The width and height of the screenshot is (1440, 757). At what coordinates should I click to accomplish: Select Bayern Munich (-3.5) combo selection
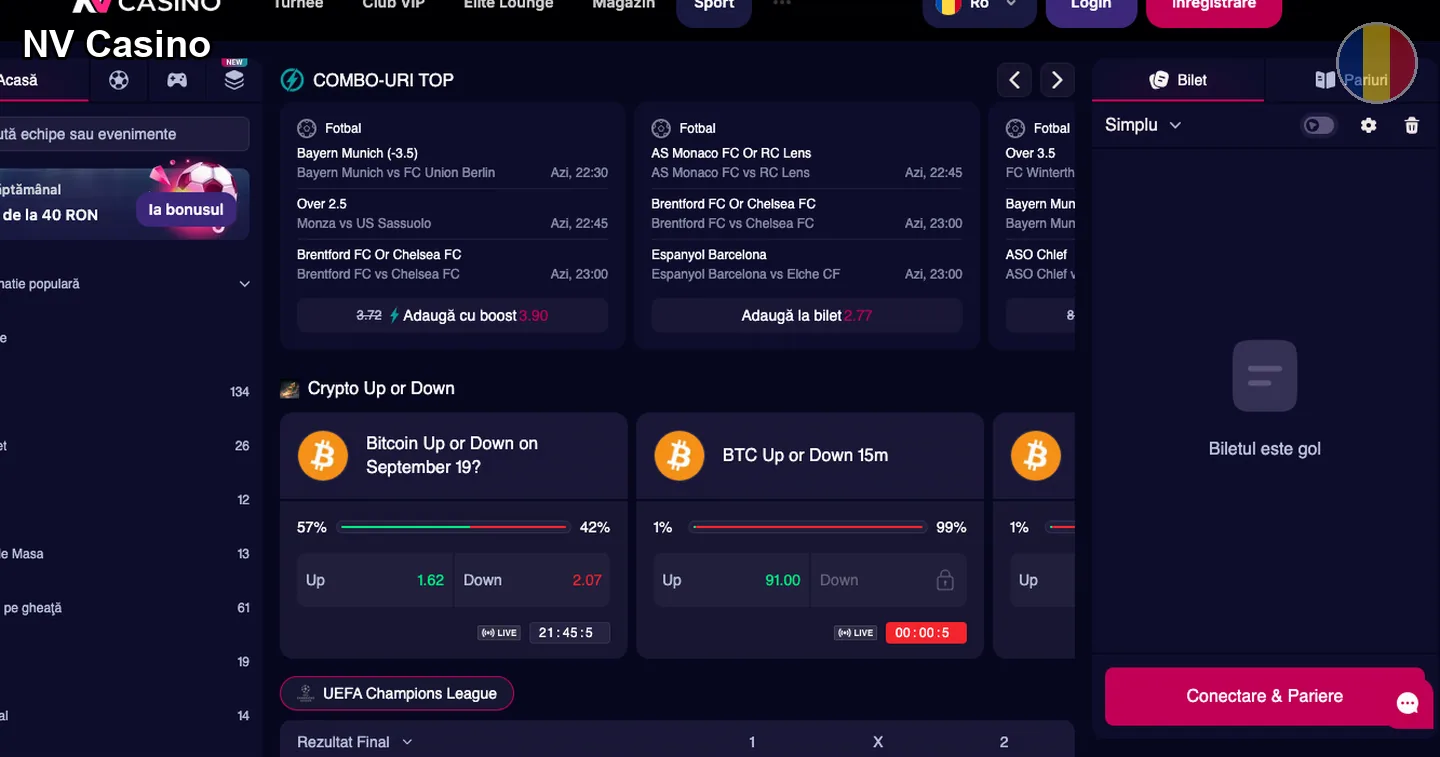pyautogui.click(x=452, y=163)
